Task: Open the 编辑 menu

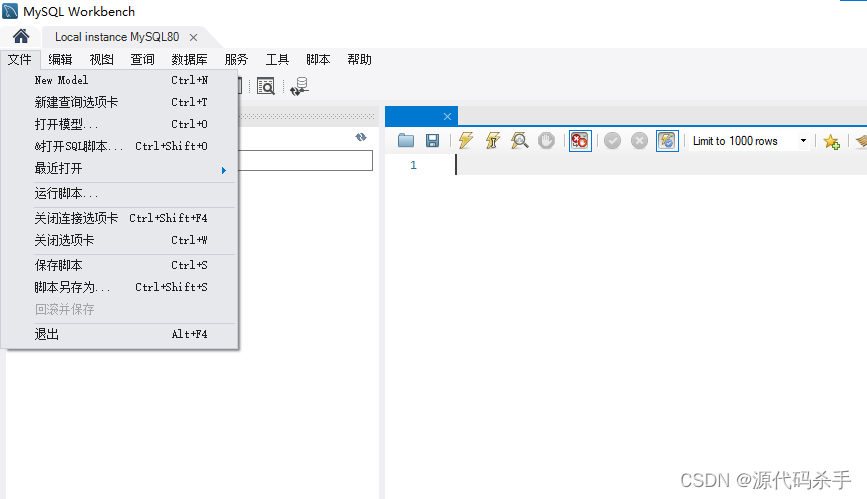Action: [x=60, y=59]
